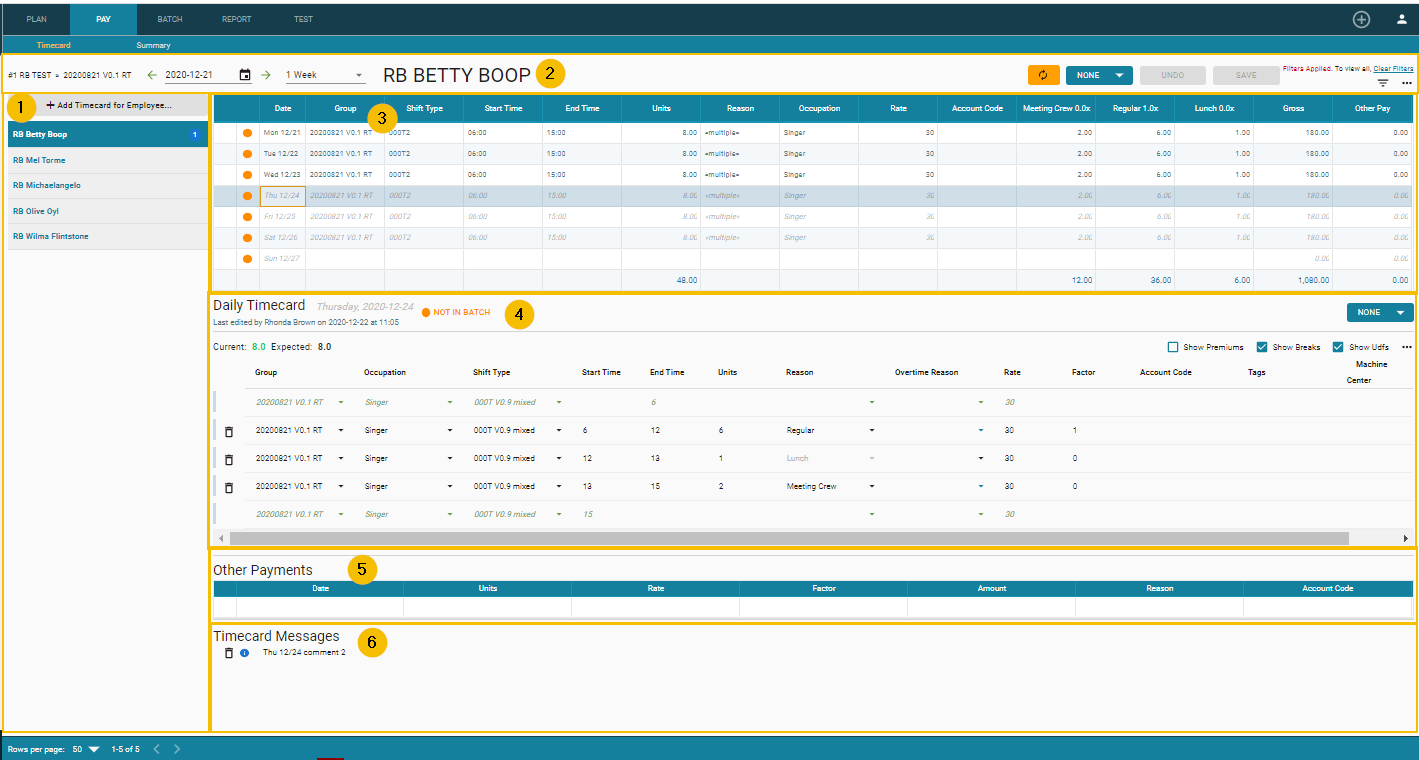
Task: Click Start Time value 12 in Lunch row
Action: tap(587, 459)
